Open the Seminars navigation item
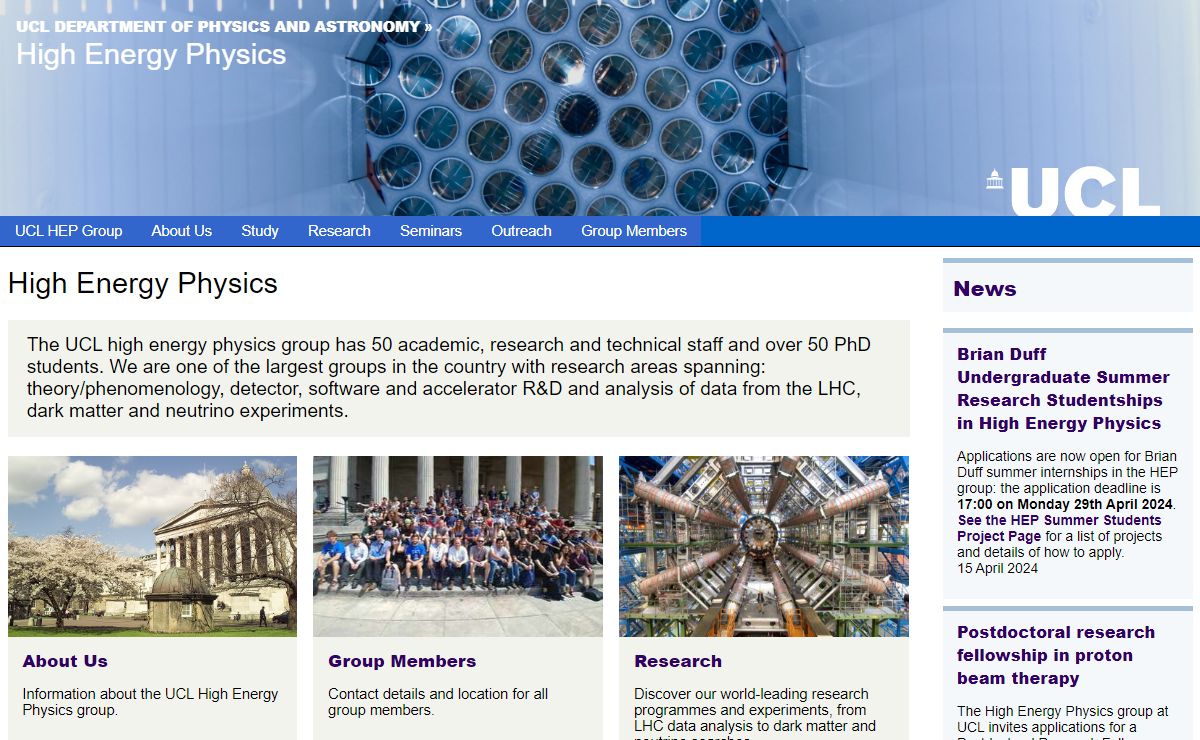Image resolution: width=1200 pixels, height=740 pixels. [x=431, y=231]
